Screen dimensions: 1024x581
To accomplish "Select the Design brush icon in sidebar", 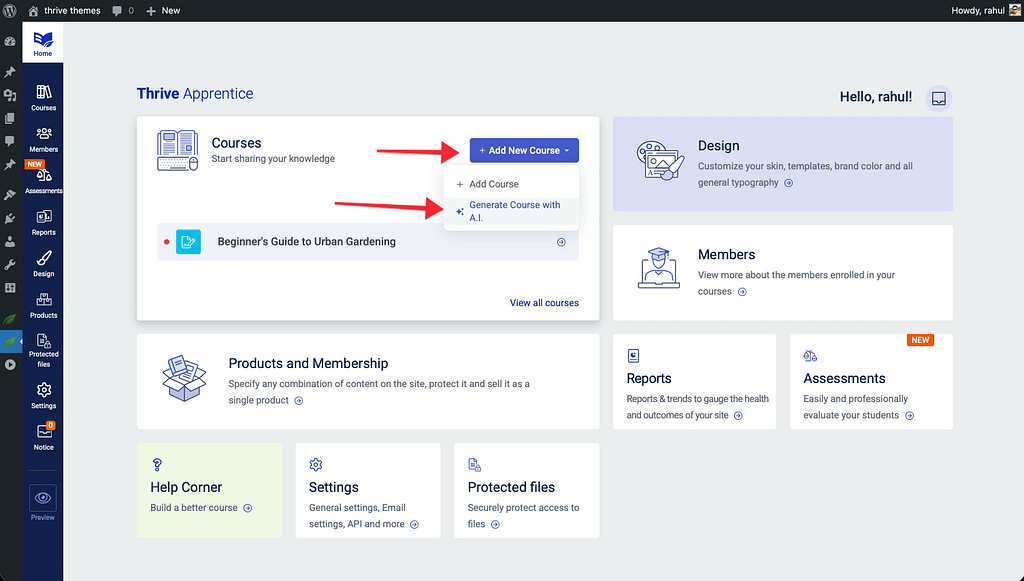I will click(43, 263).
